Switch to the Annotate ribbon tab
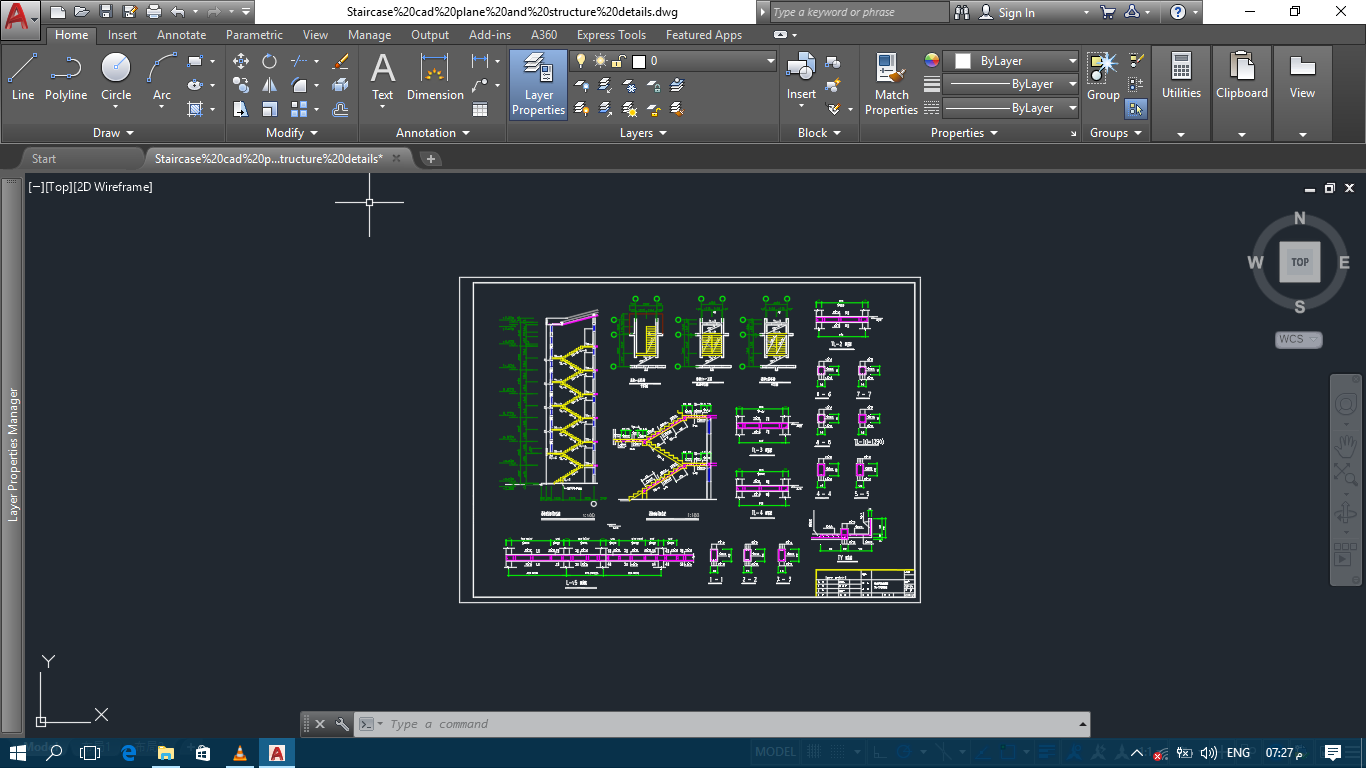1366x768 pixels. coord(181,35)
